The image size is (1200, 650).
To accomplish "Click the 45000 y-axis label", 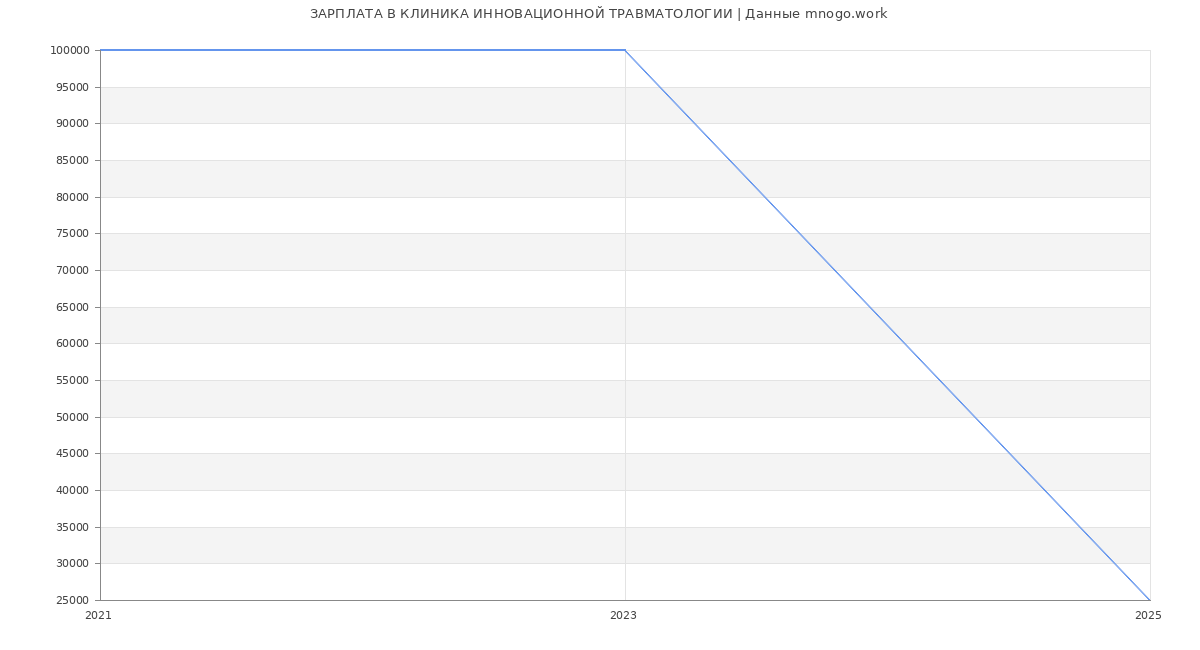I will tap(72, 454).
